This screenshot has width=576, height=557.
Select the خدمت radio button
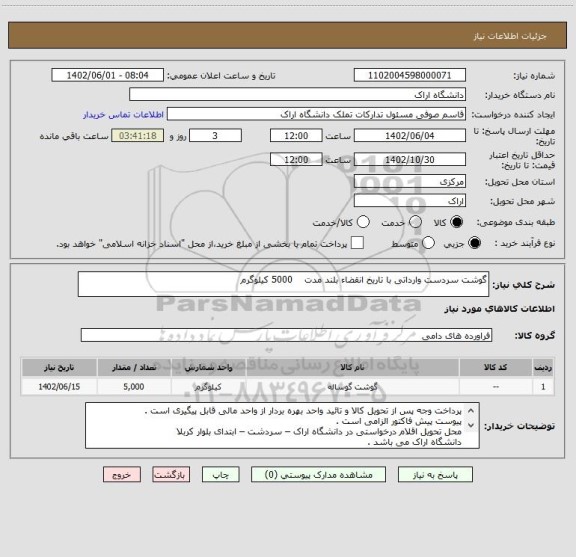pos(415,222)
